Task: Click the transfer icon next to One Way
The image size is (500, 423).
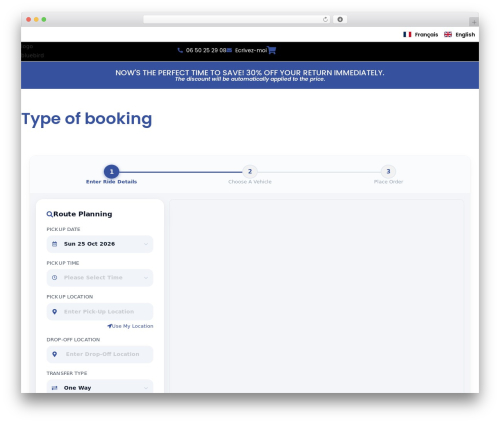Action: (55, 388)
